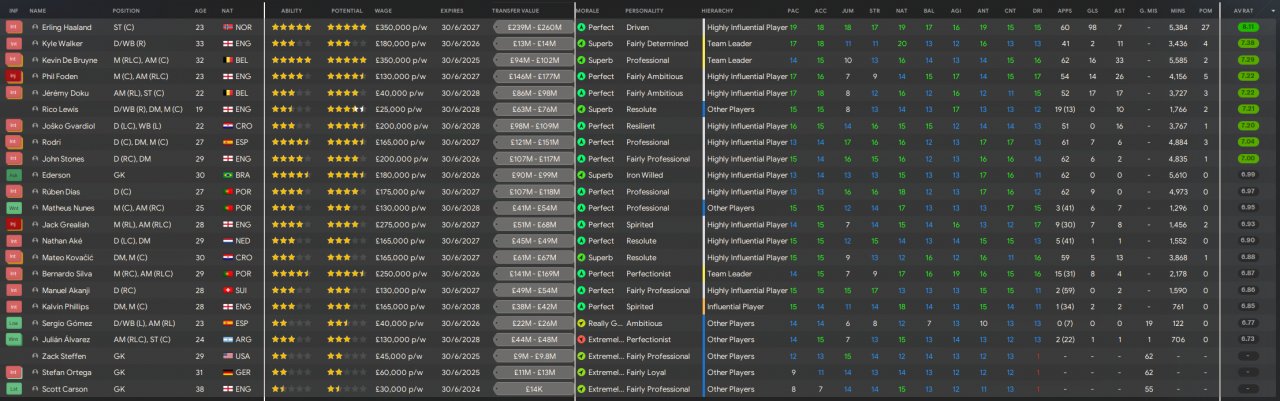The width and height of the screenshot is (1280, 401).
Task: Click red morale icon for Julián Álvarez
Action: (582, 339)
